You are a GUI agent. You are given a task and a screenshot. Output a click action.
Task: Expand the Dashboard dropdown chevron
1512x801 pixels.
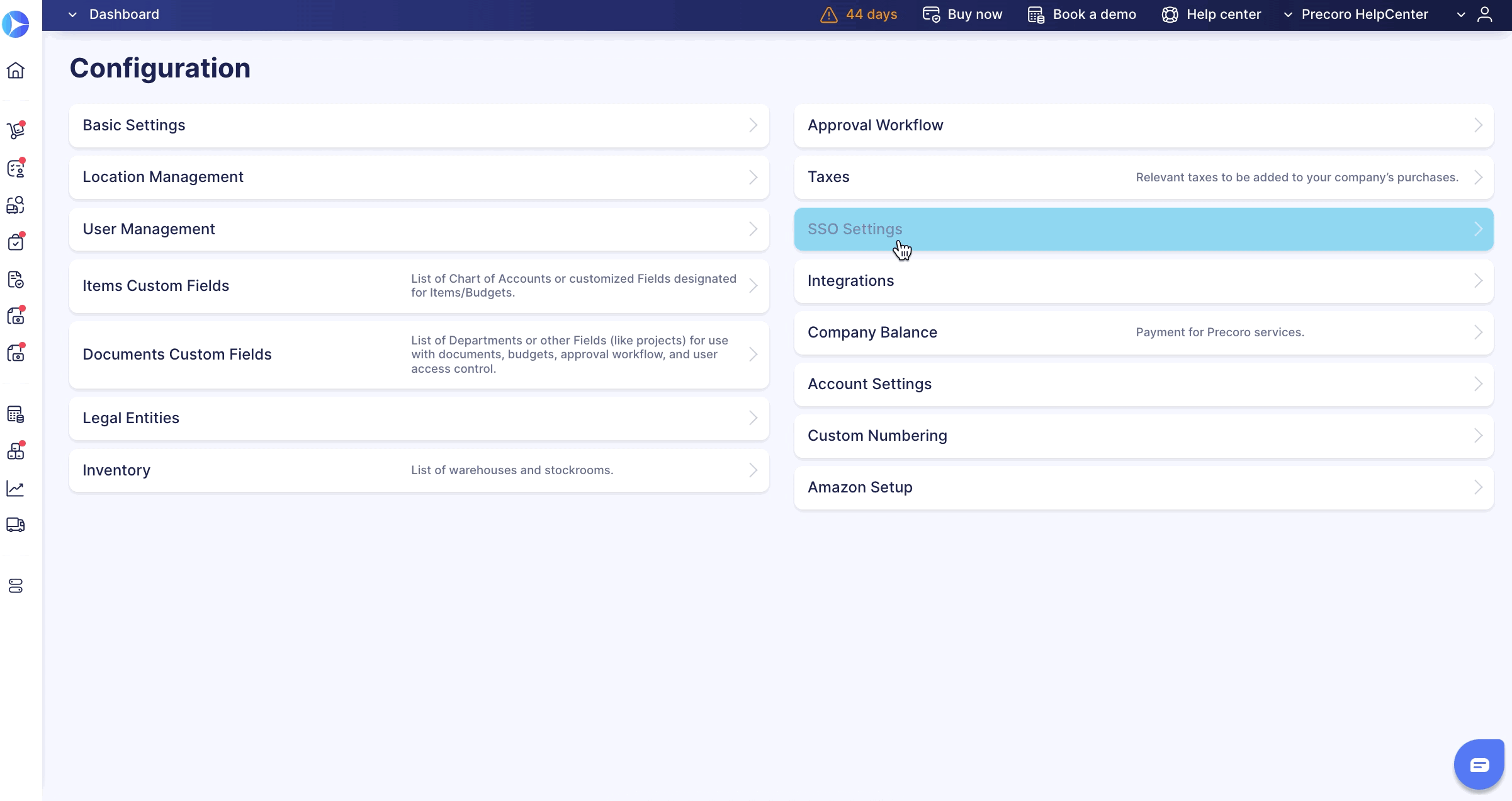72,14
